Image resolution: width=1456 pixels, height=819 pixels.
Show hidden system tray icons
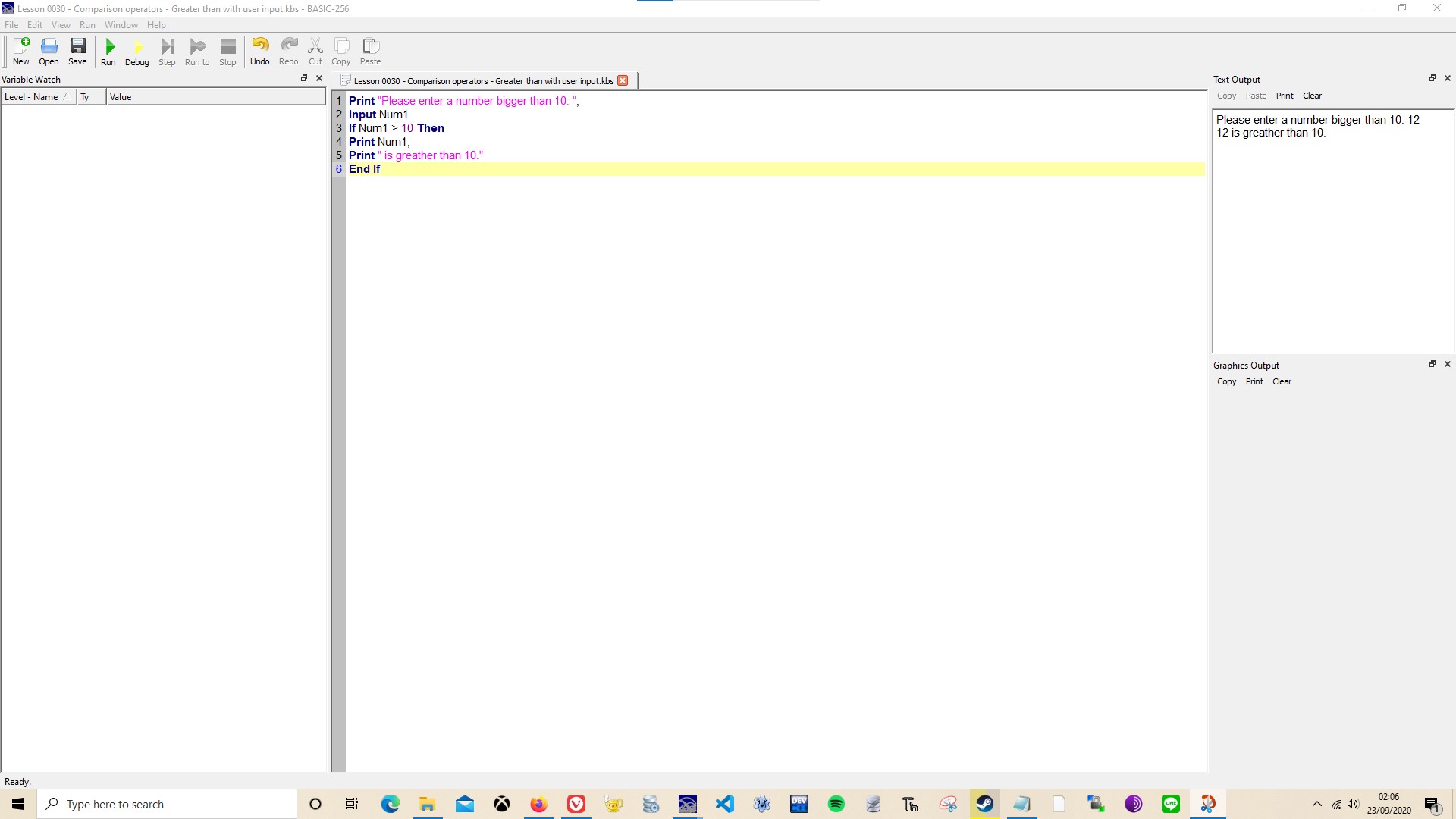click(1316, 804)
